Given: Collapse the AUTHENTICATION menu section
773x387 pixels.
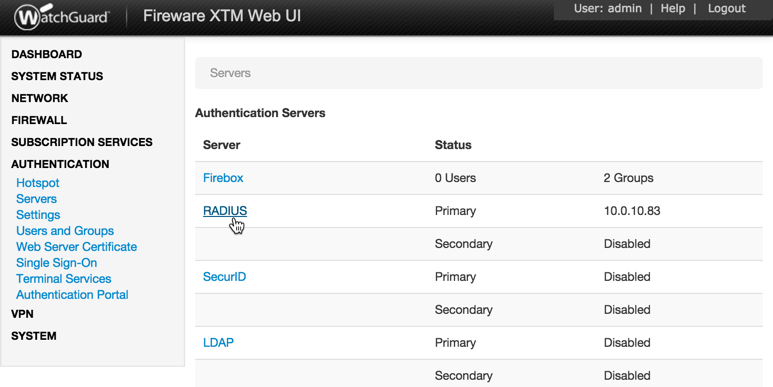Looking at the screenshot, I should coord(60,164).
